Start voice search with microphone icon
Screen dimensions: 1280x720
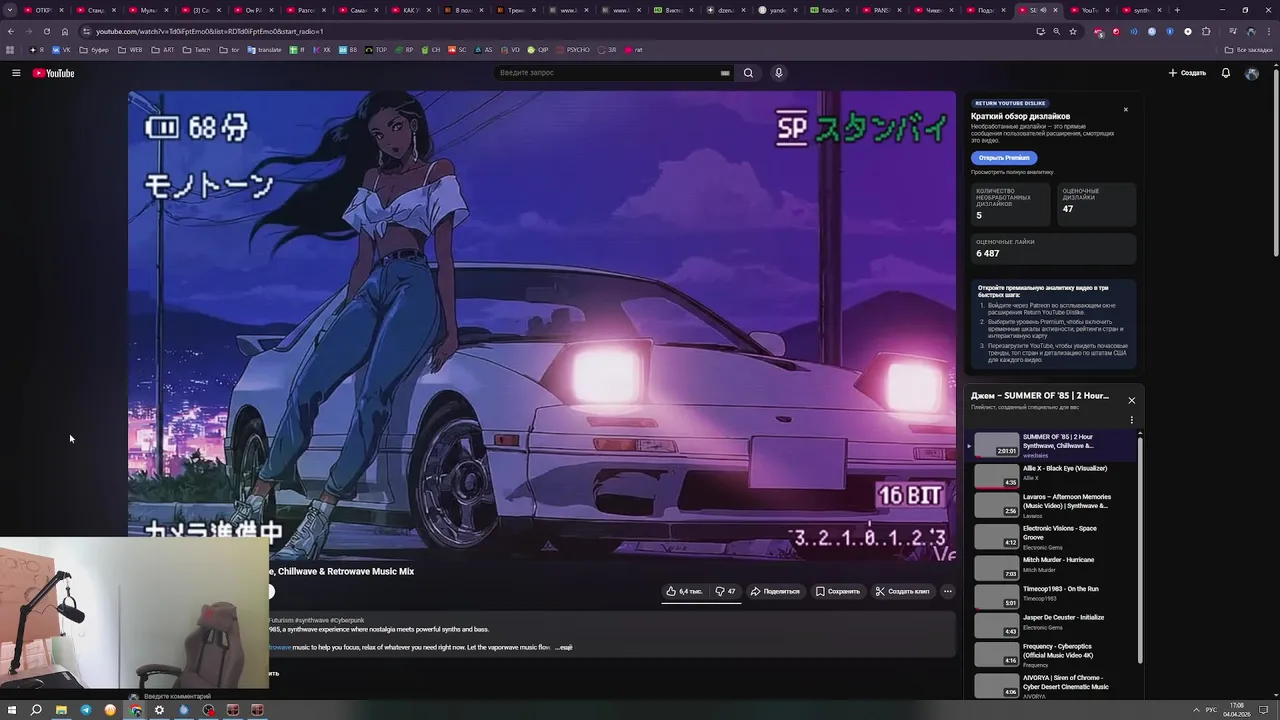coord(778,73)
